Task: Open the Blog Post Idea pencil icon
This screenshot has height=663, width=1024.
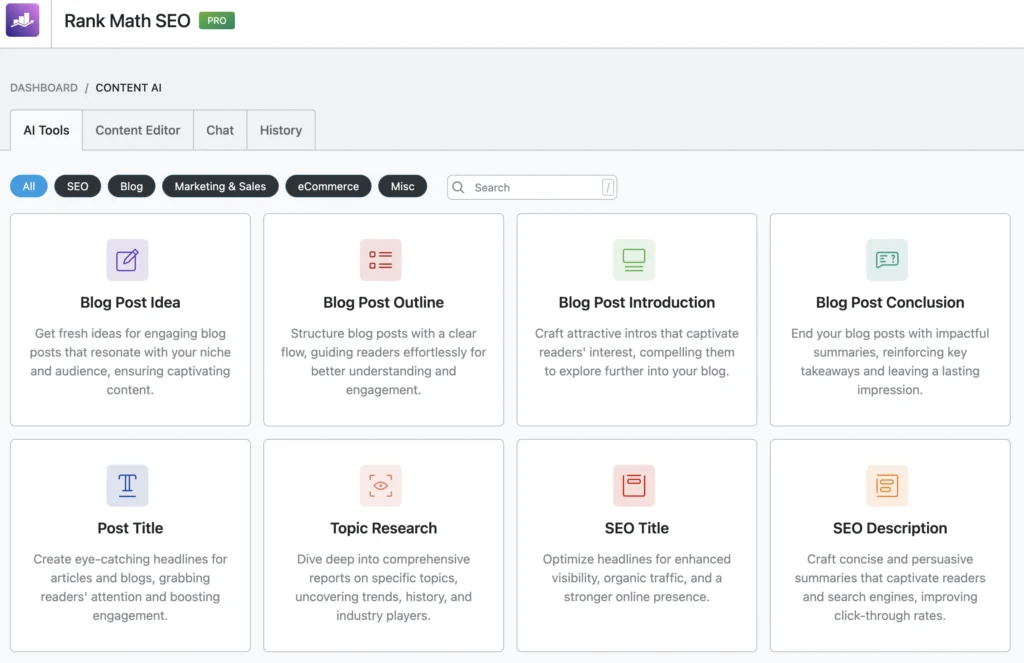Action: (x=127, y=260)
